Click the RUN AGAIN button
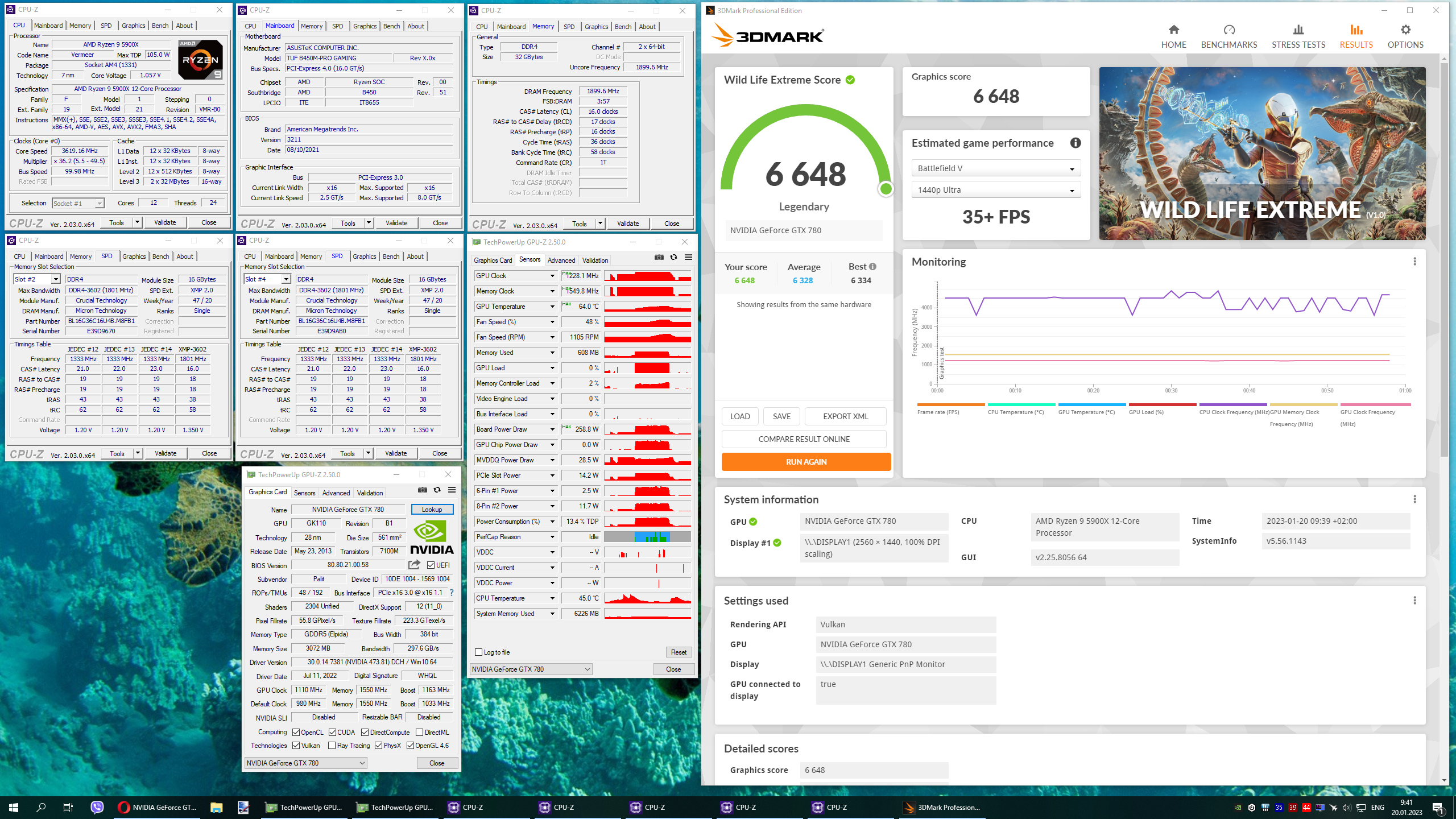The image size is (1456, 819). pyautogui.click(x=806, y=462)
